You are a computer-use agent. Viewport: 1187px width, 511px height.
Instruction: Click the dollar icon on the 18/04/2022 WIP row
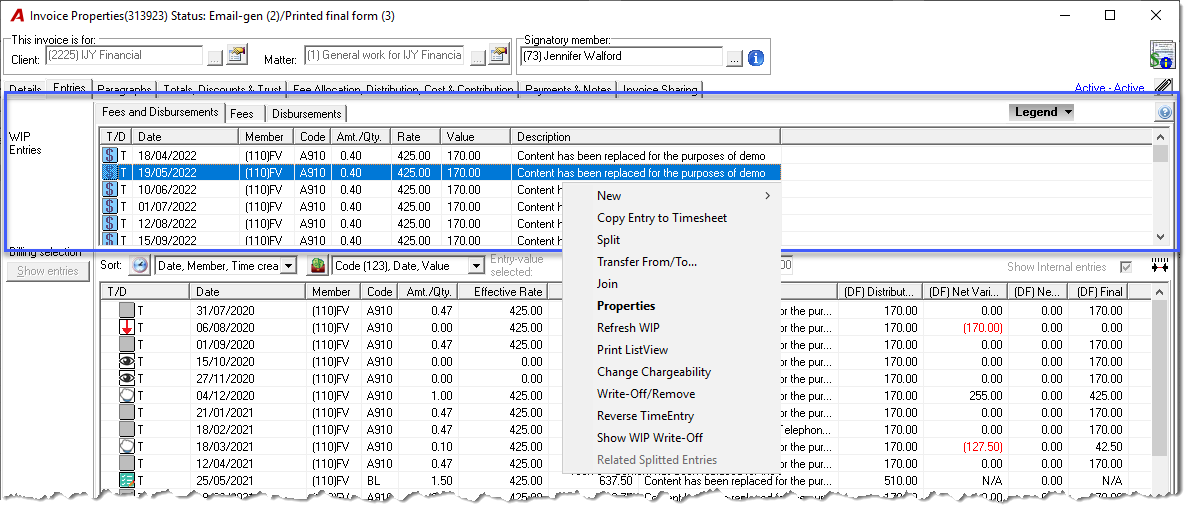coord(111,156)
